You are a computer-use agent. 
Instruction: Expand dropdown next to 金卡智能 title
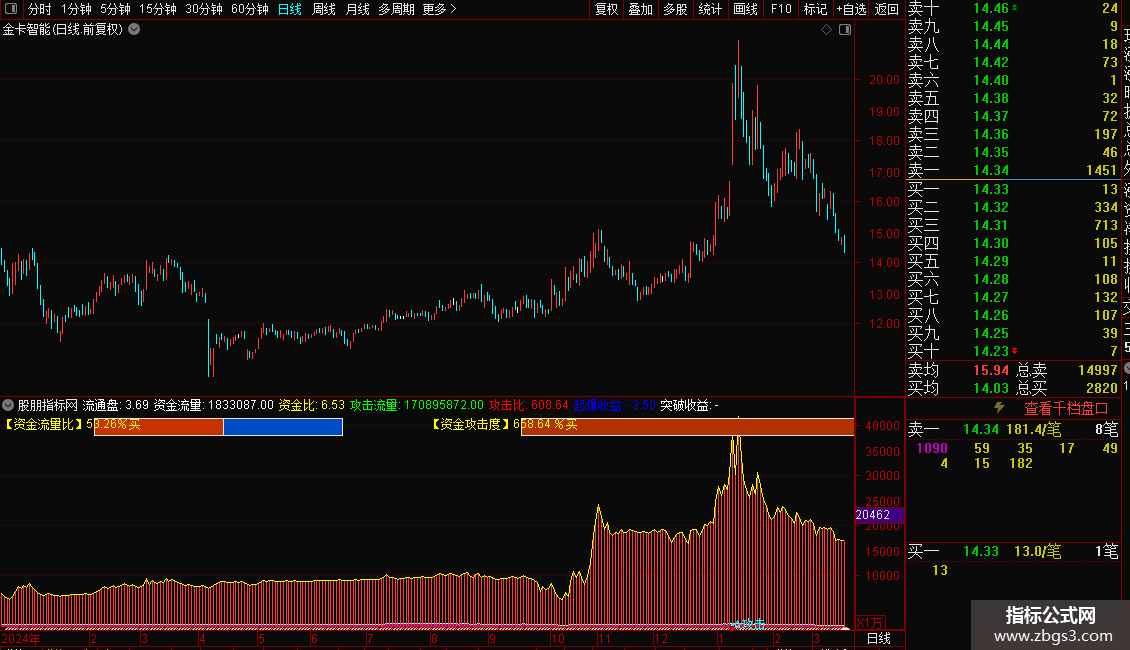tap(134, 30)
